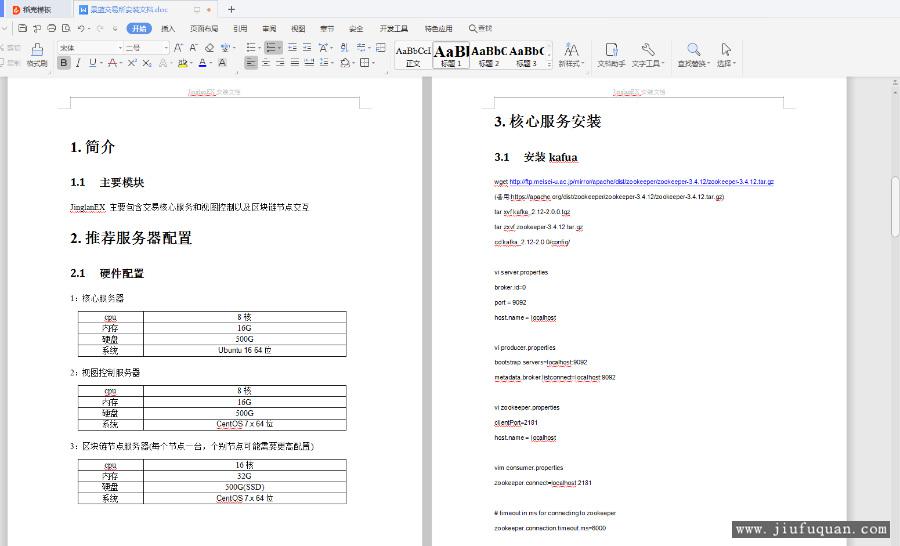Image resolution: width=900 pixels, height=546 pixels.
Task: Toggle align left paragraph
Action: (251, 63)
